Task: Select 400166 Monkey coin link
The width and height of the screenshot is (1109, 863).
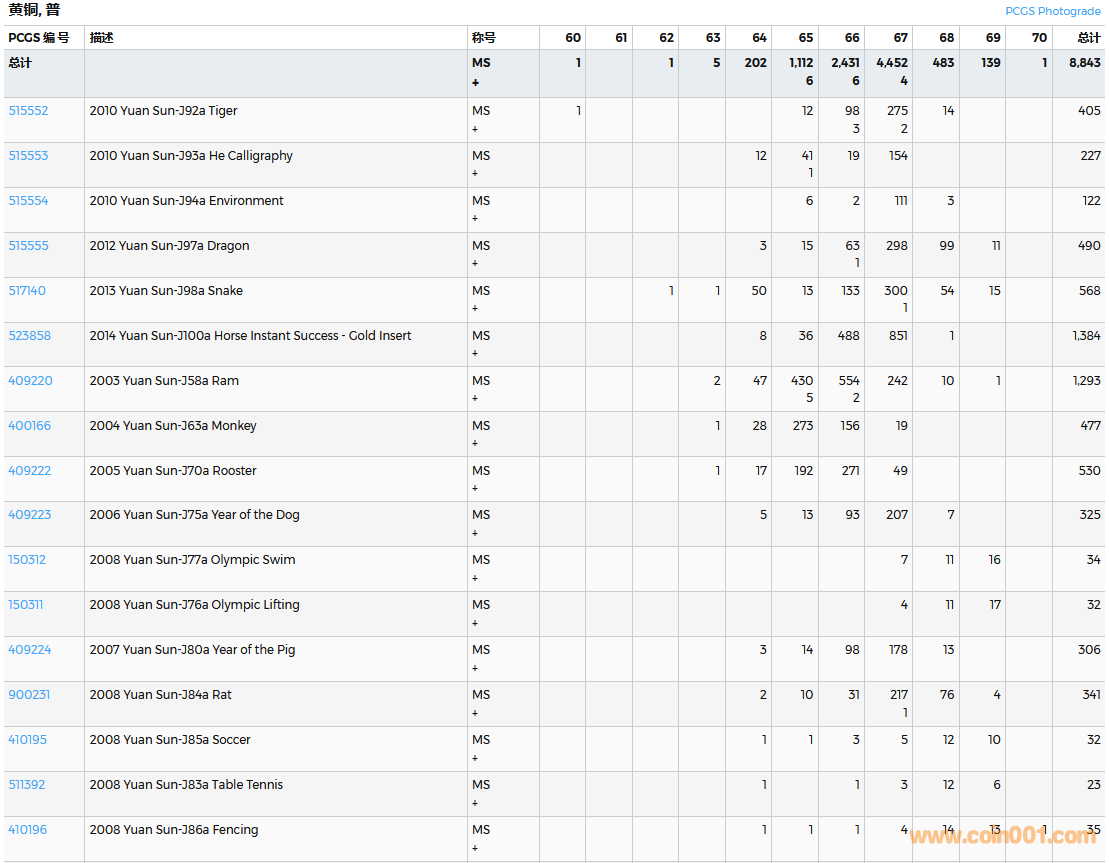Action: tap(29, 426)
